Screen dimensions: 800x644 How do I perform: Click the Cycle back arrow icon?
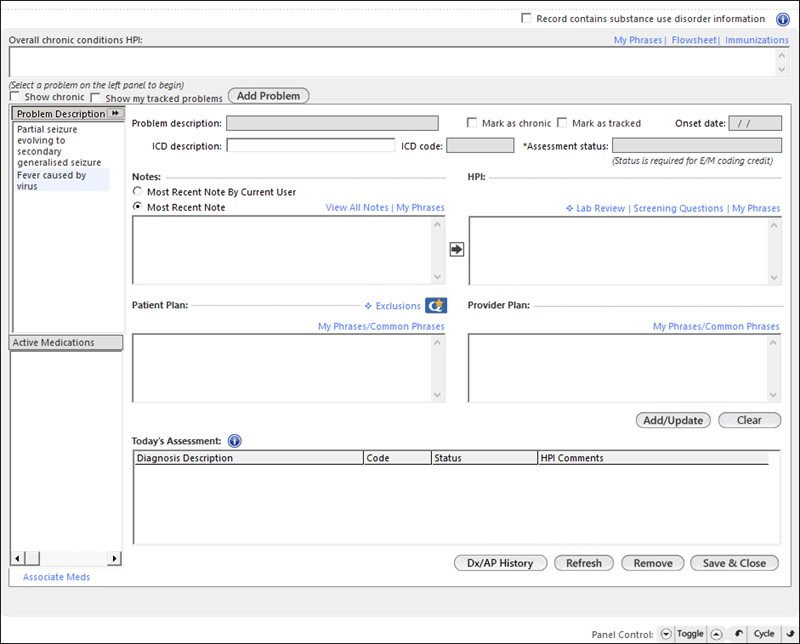738,633
